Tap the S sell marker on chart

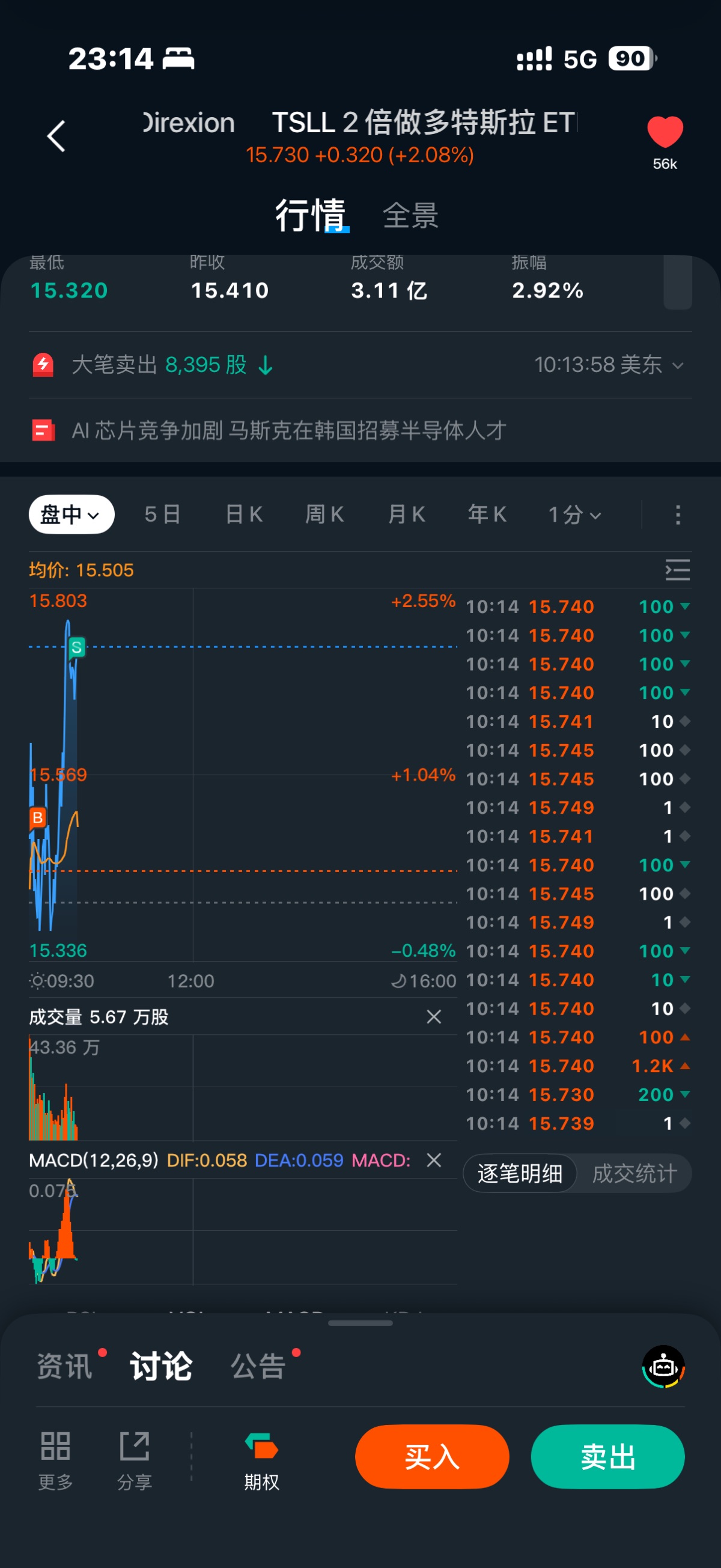77,647
